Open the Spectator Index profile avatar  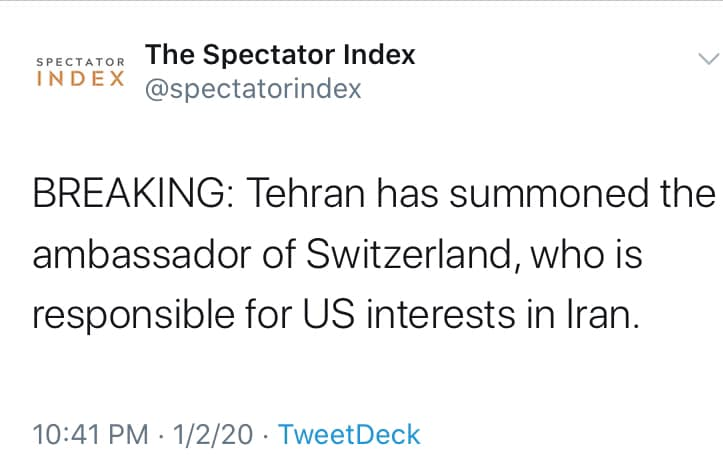(x=80, y=72)
